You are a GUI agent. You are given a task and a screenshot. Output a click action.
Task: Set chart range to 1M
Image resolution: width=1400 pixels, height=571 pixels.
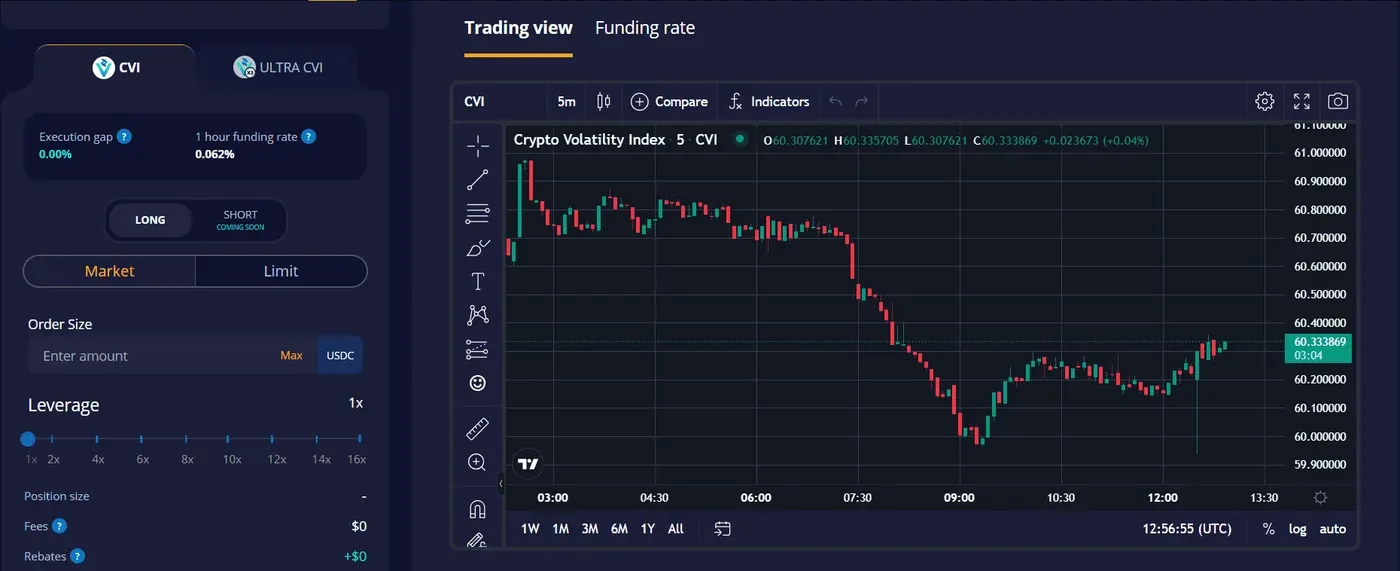click(561, 528)
